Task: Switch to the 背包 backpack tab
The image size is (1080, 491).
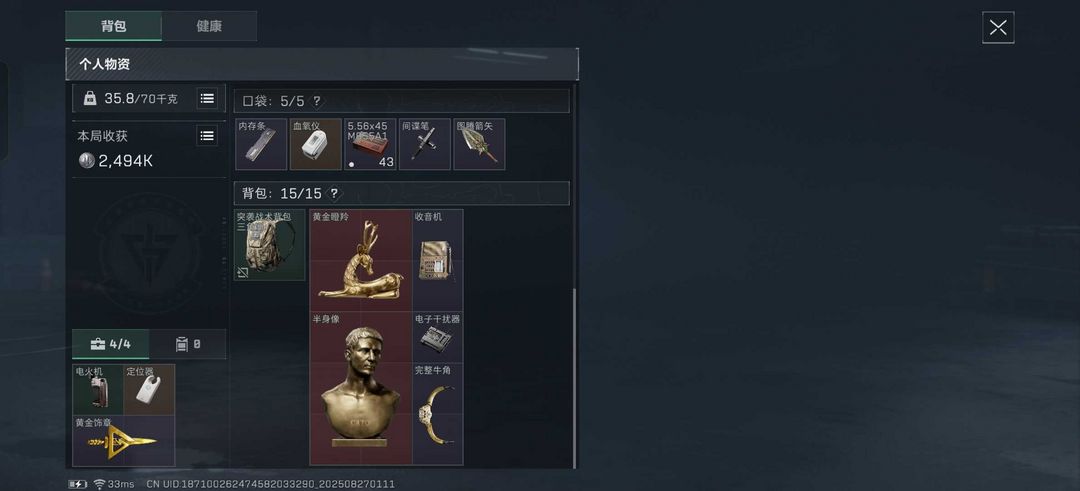Action: tap(114, 26)
